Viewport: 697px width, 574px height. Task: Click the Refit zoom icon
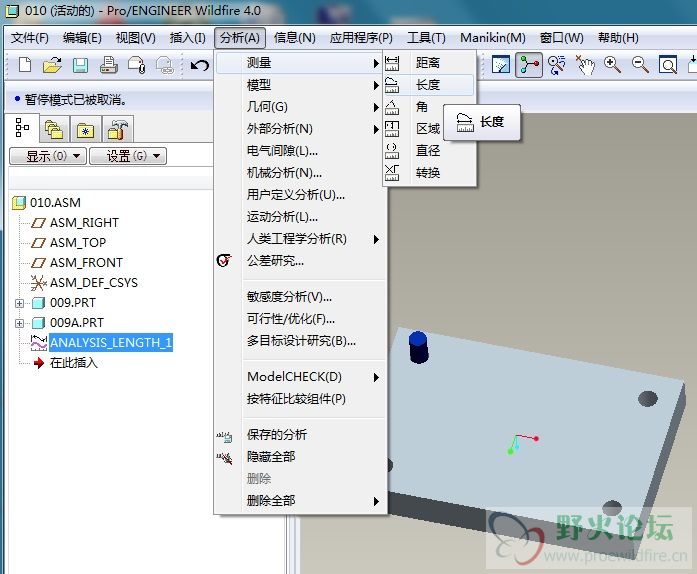pyautogui.click(x=668, y=65)
